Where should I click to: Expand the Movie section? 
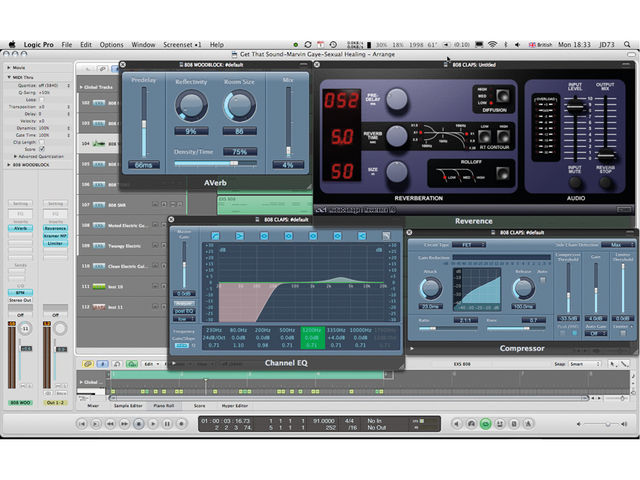coord(9,67)
